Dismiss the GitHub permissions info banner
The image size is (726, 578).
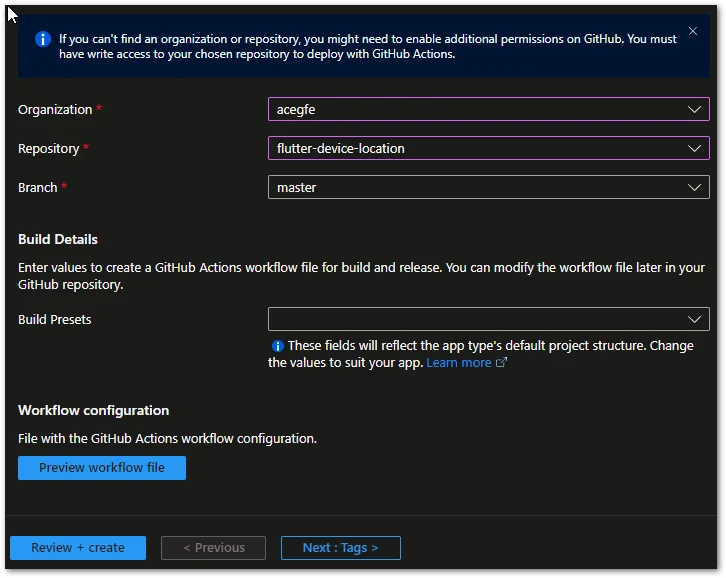click(693, 31)
